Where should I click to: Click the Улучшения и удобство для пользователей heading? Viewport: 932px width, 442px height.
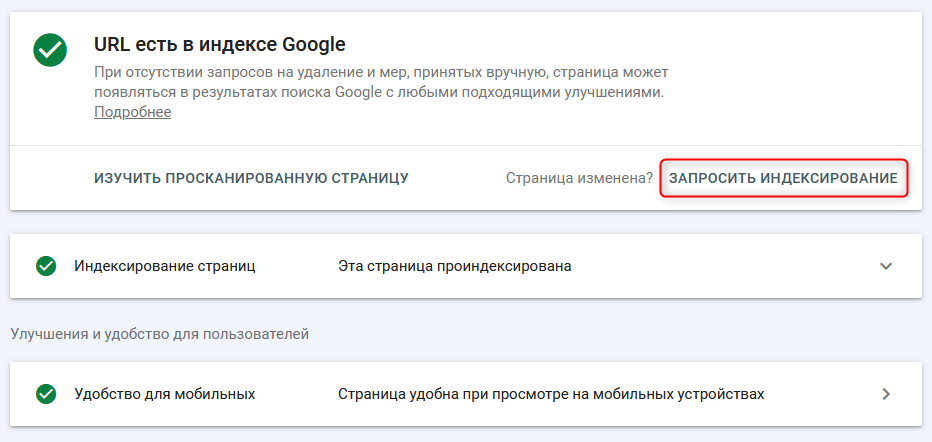coord(159,333)
